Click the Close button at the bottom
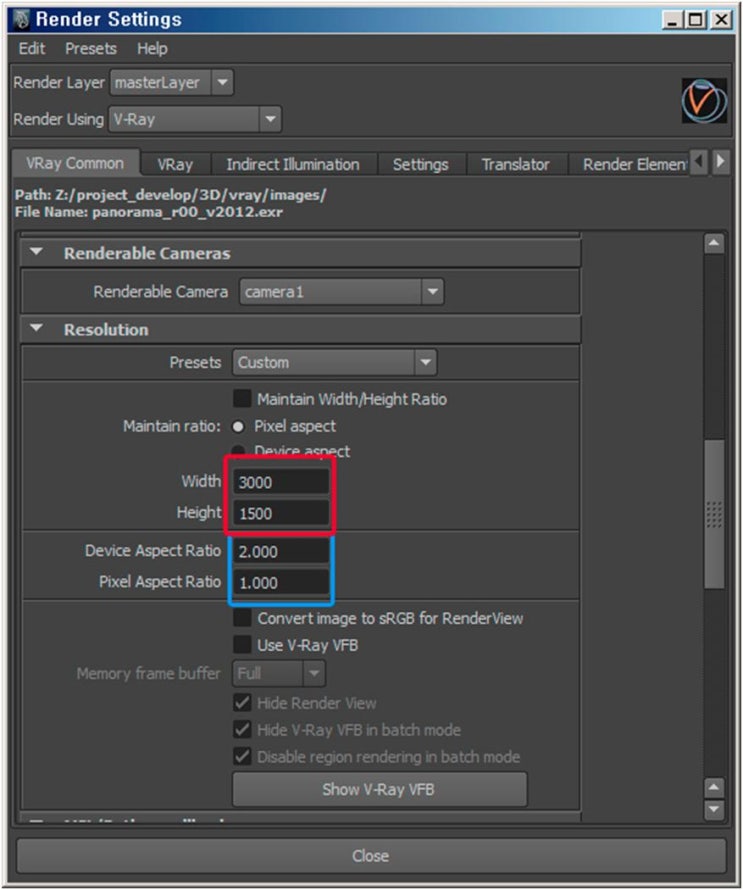This screenshot has height=890, width=743. click(x=371, y=856)
